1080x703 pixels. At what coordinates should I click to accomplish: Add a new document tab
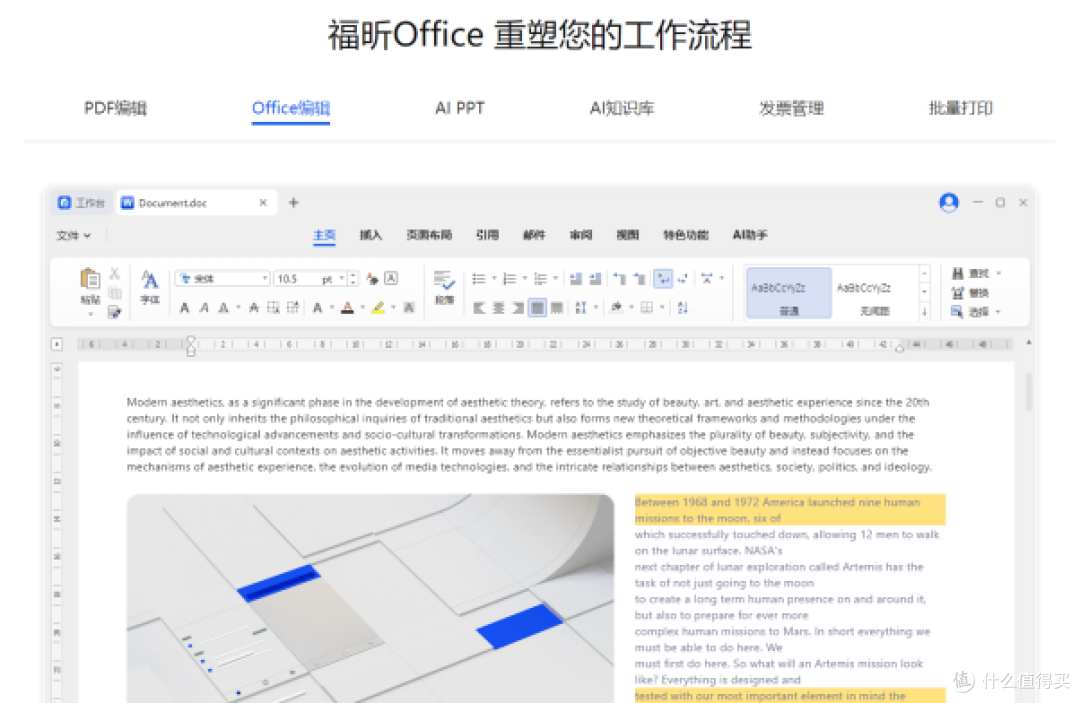[293, 202]
